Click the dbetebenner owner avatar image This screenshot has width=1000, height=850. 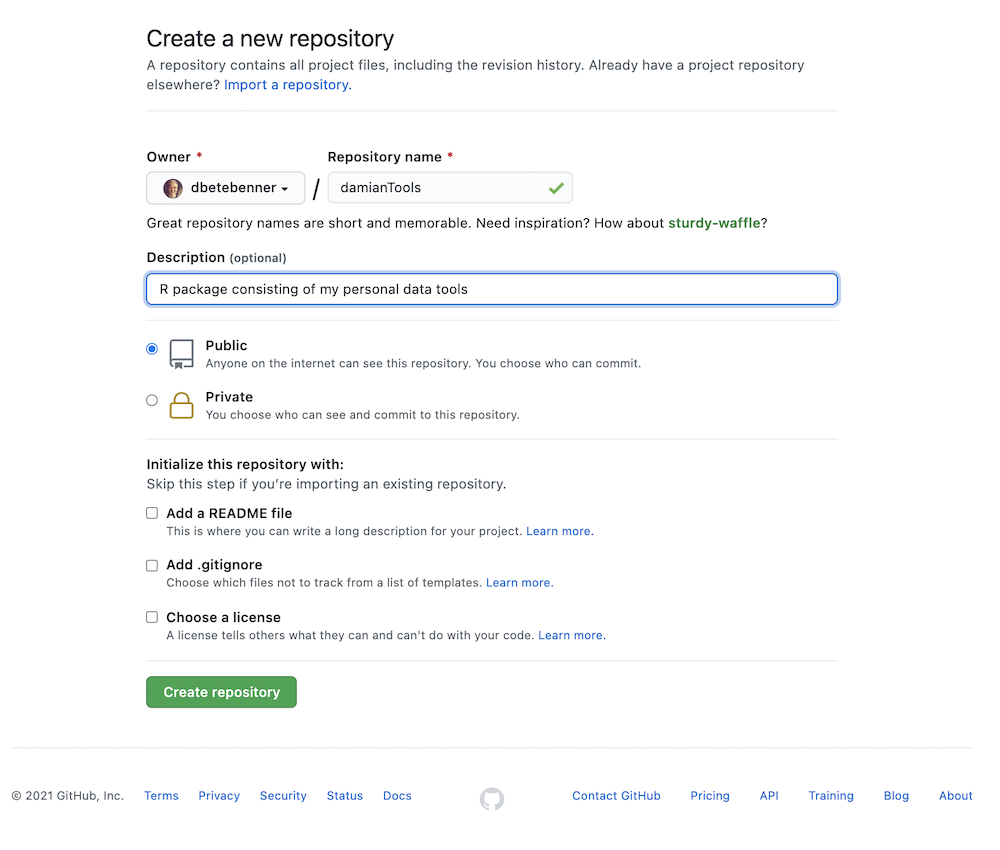tap(173, 188)
